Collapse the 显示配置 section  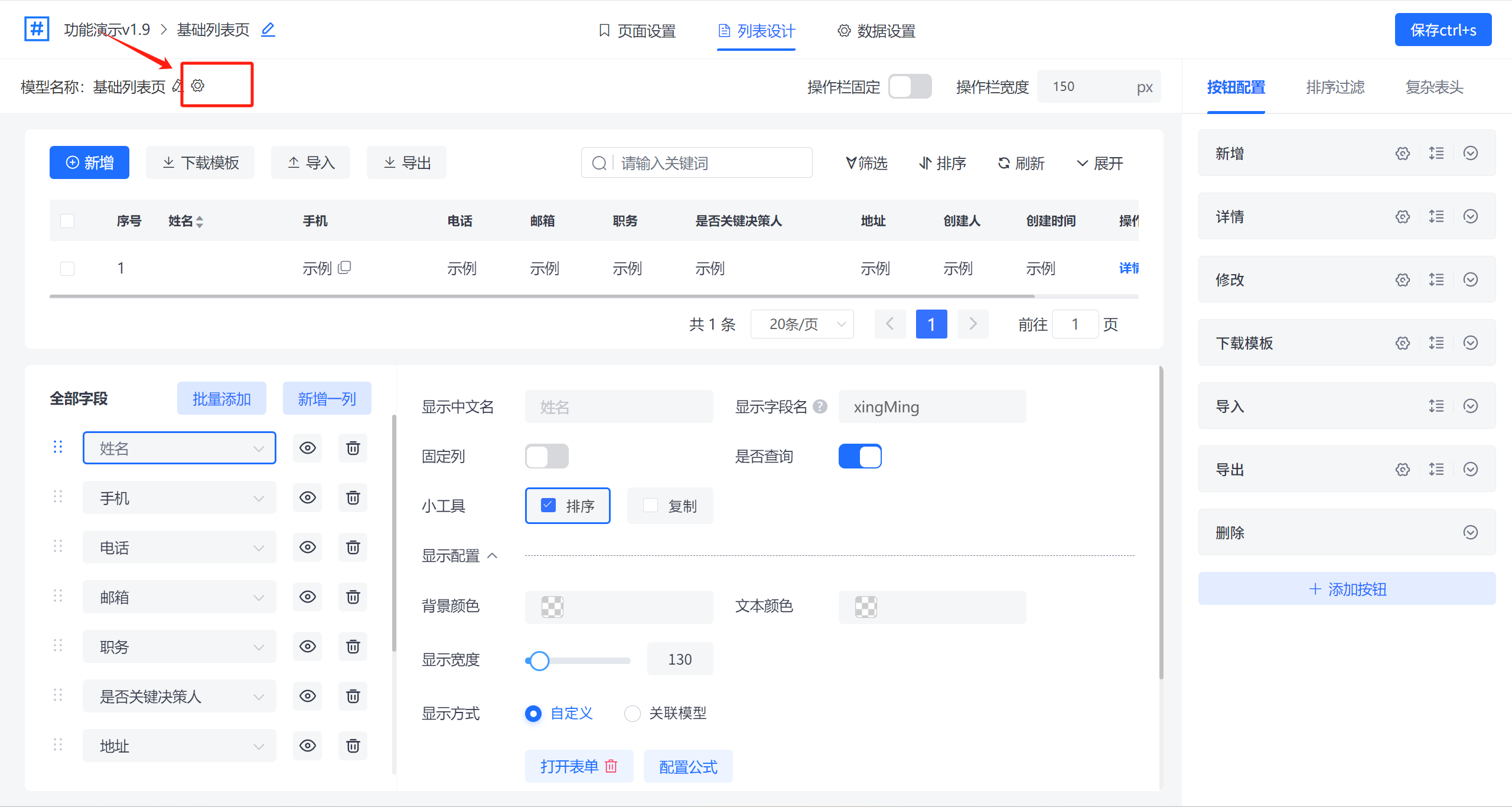(493, 556)
